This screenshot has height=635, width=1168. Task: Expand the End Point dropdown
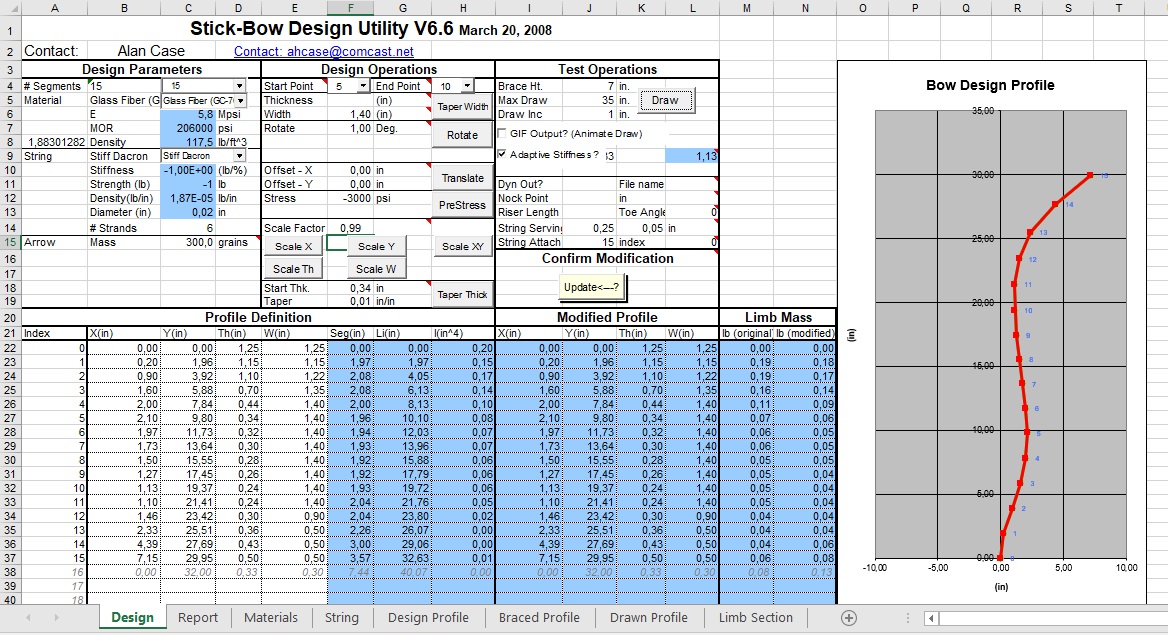tap(467, 86)
